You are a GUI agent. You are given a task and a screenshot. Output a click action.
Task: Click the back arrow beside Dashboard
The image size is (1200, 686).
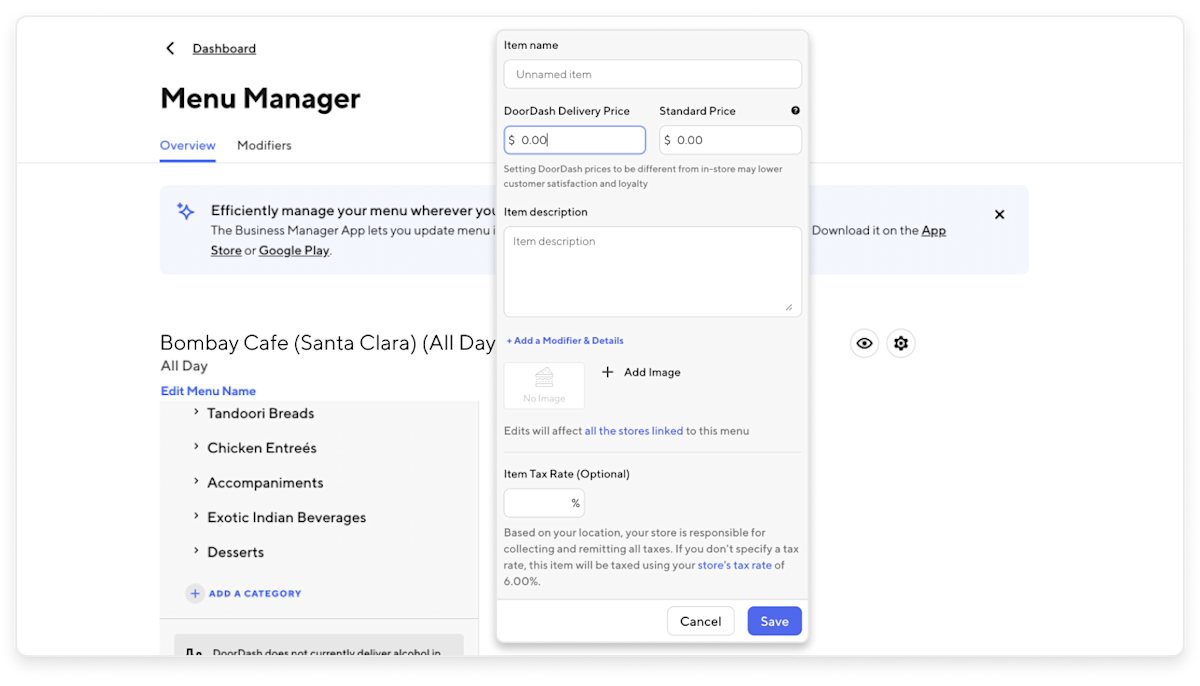point(170,48)
